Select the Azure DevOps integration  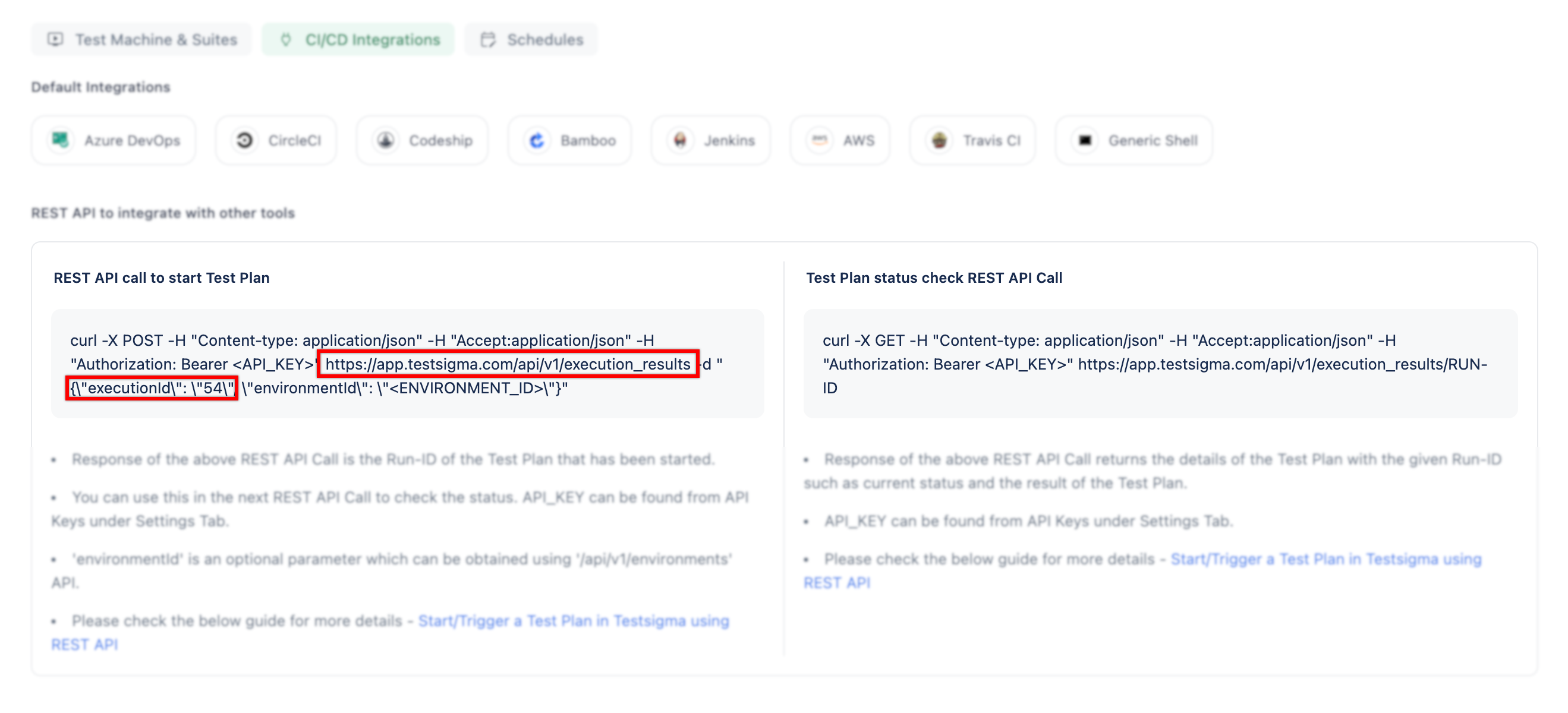pos(114,141)
